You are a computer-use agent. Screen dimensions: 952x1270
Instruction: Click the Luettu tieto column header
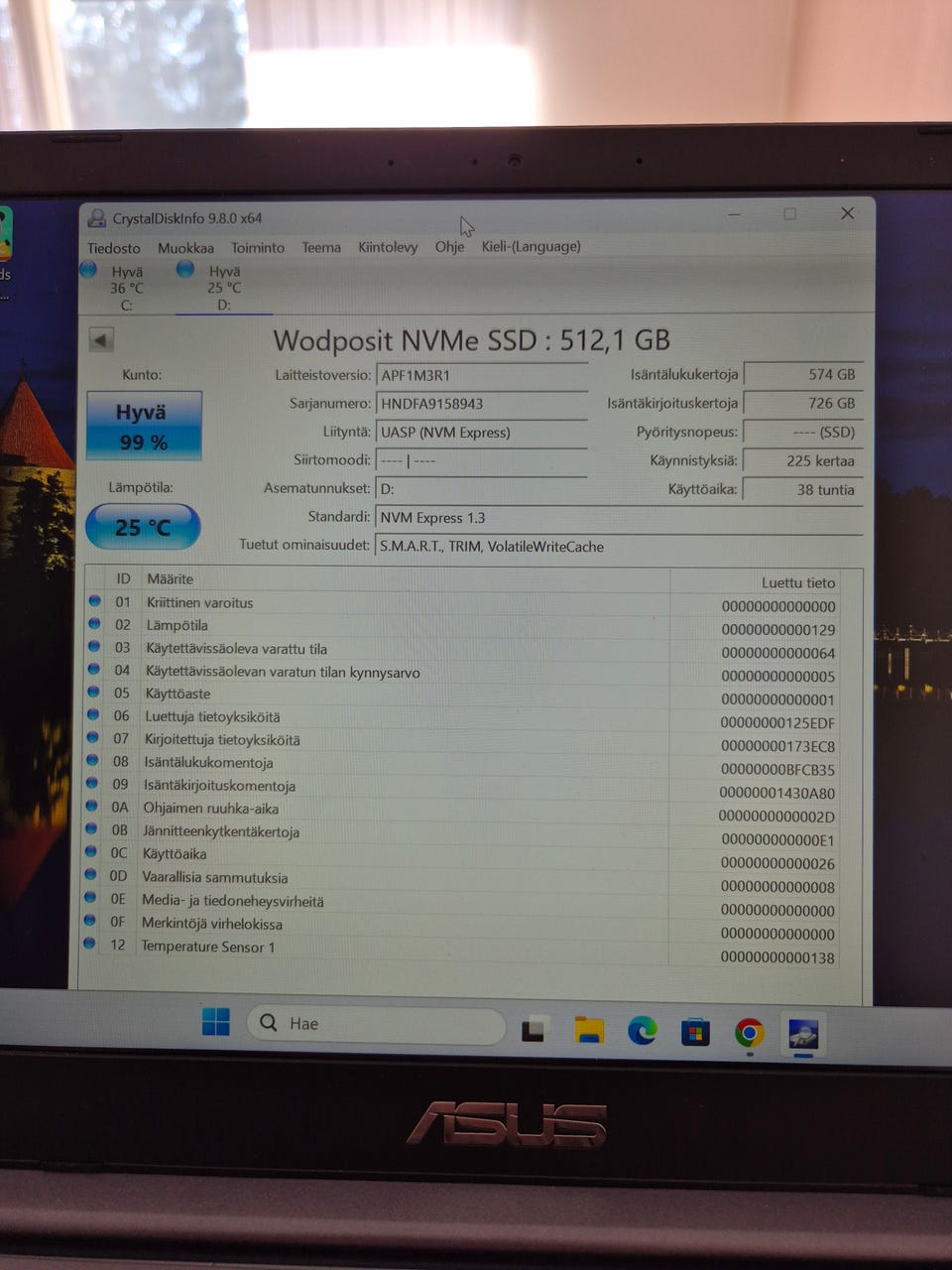tap(798, 582)
